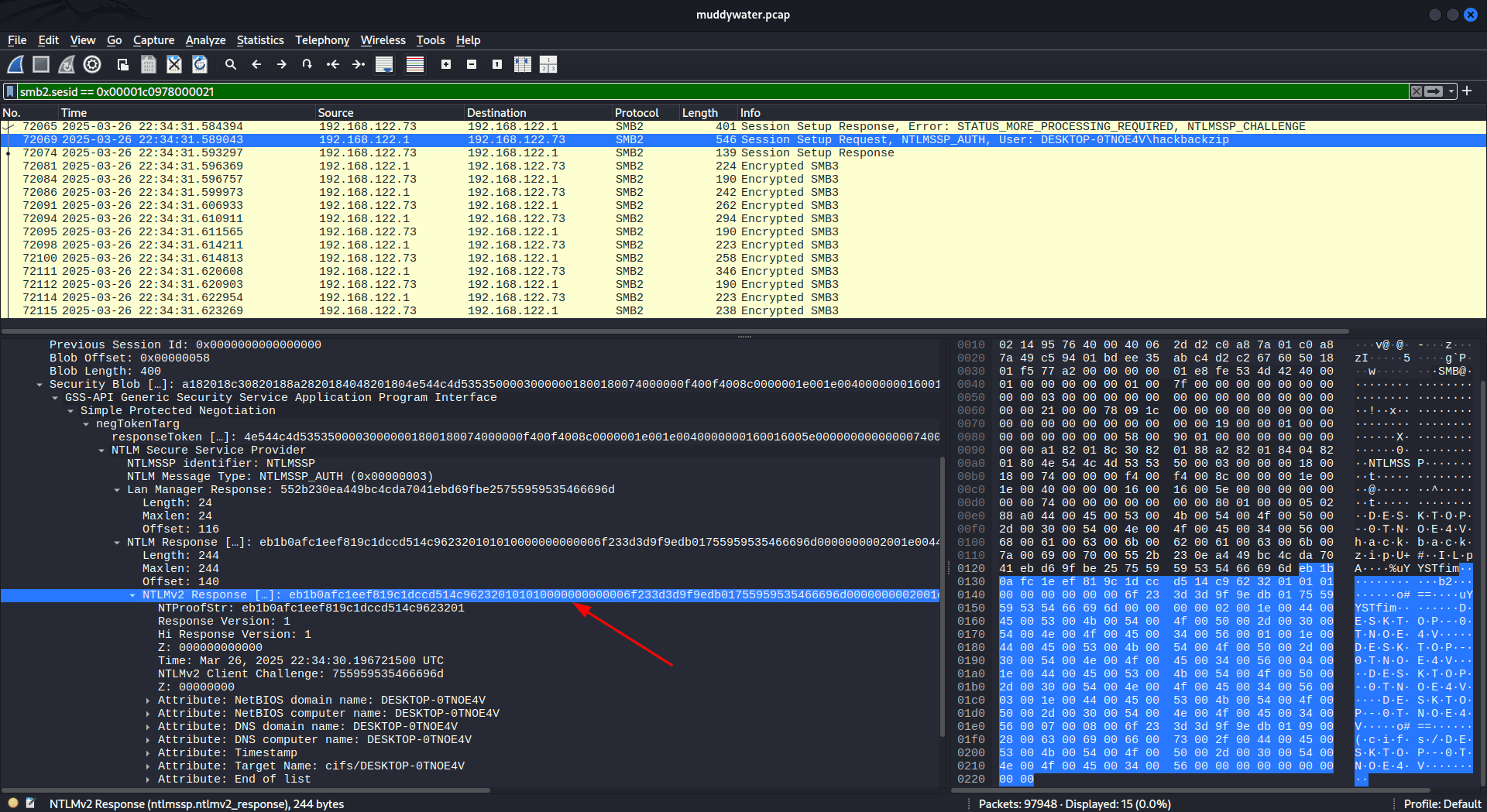
Task: Click the stop capture square icon
Action: [41, 64]
